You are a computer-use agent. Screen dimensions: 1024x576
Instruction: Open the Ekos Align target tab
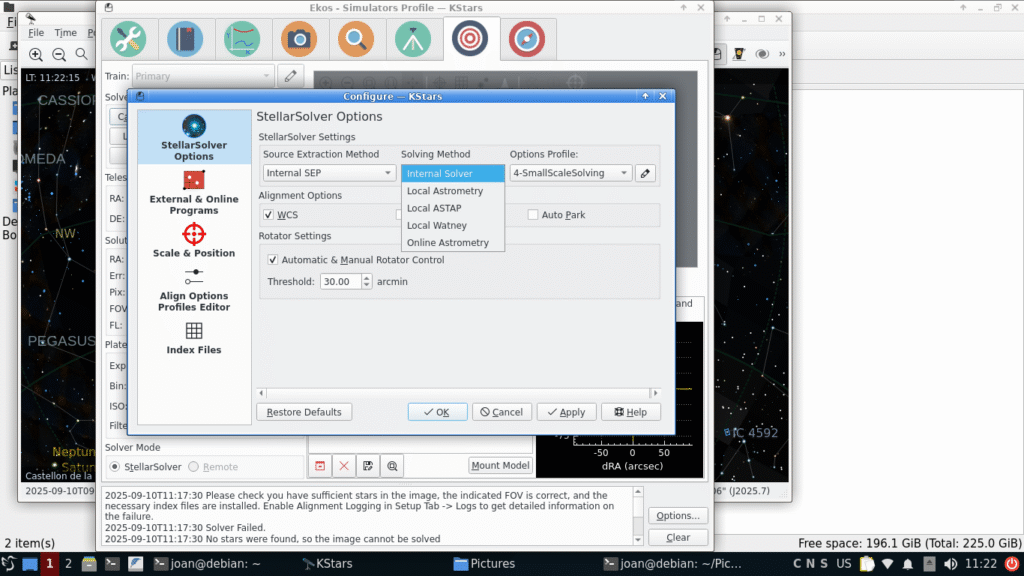click(470, 39)
